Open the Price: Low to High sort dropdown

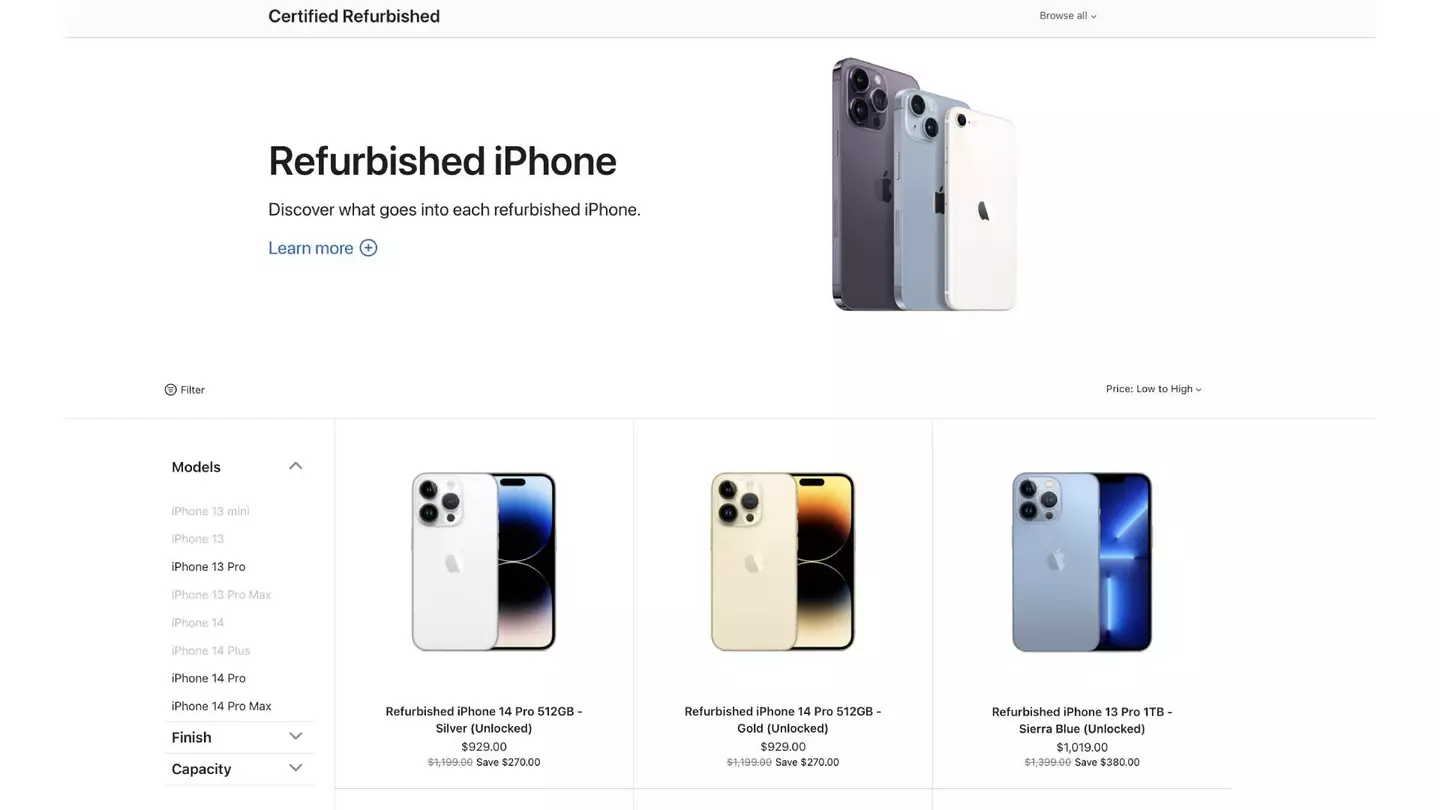tap(1153, 389)
